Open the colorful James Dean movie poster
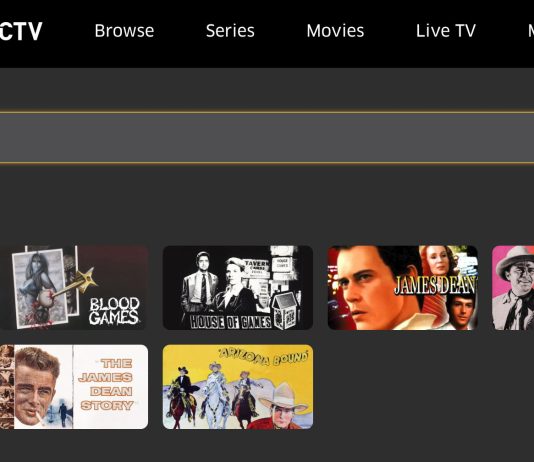The width and height of the screenshot is (534, 462). [x=403, y=288]
